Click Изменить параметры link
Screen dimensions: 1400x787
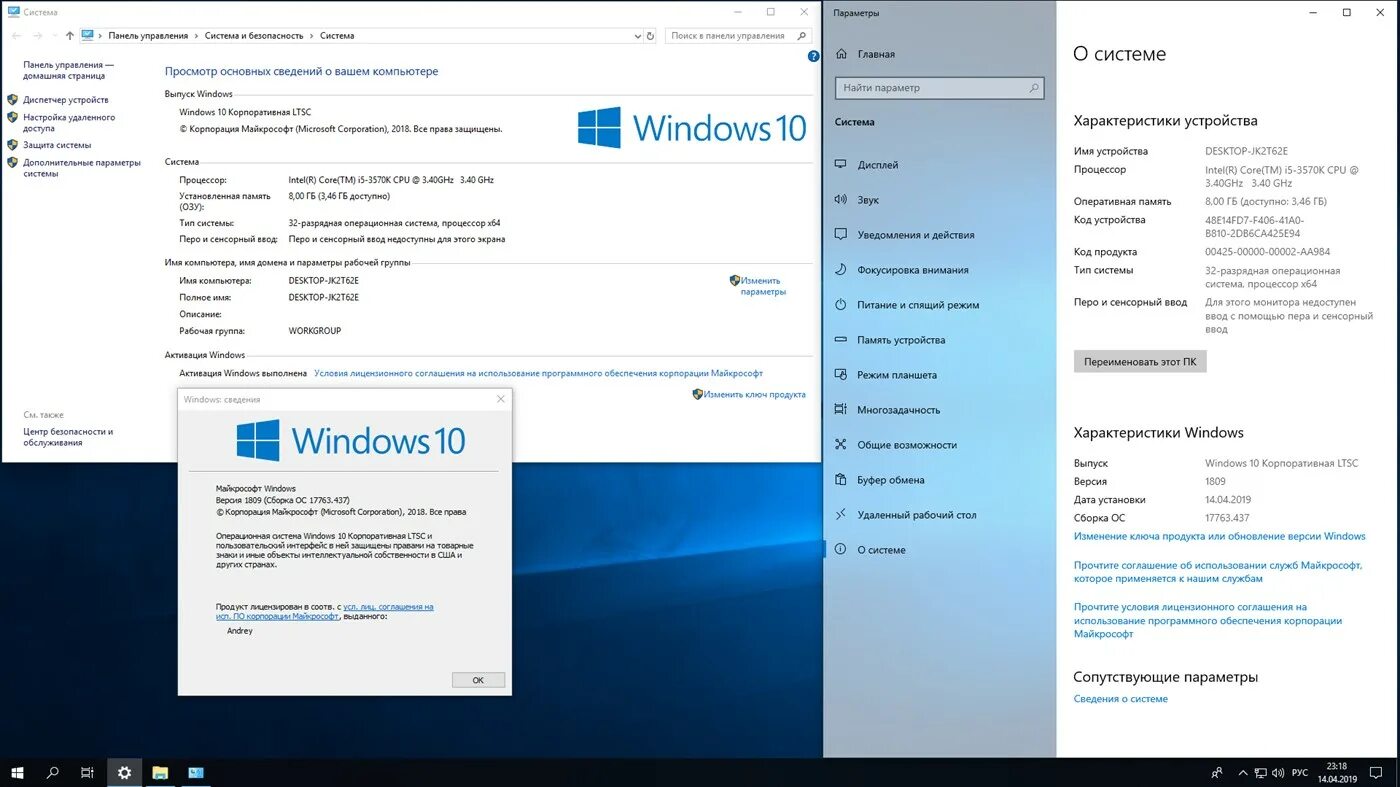[763, 286]
